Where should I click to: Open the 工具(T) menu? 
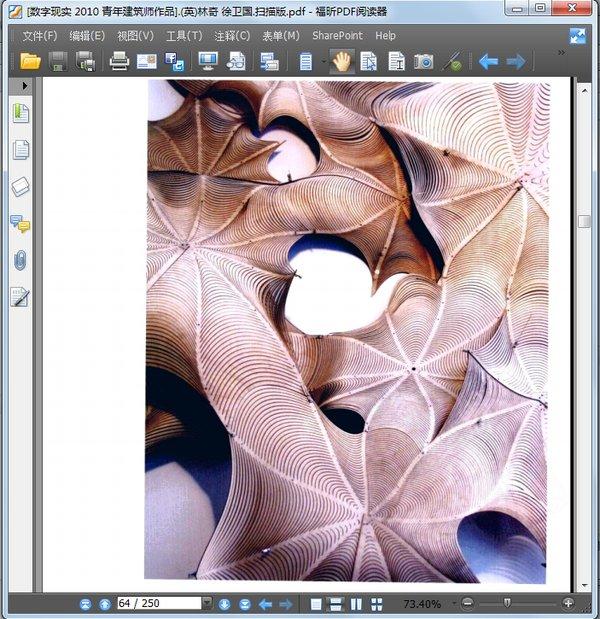(x=184, y=36)
